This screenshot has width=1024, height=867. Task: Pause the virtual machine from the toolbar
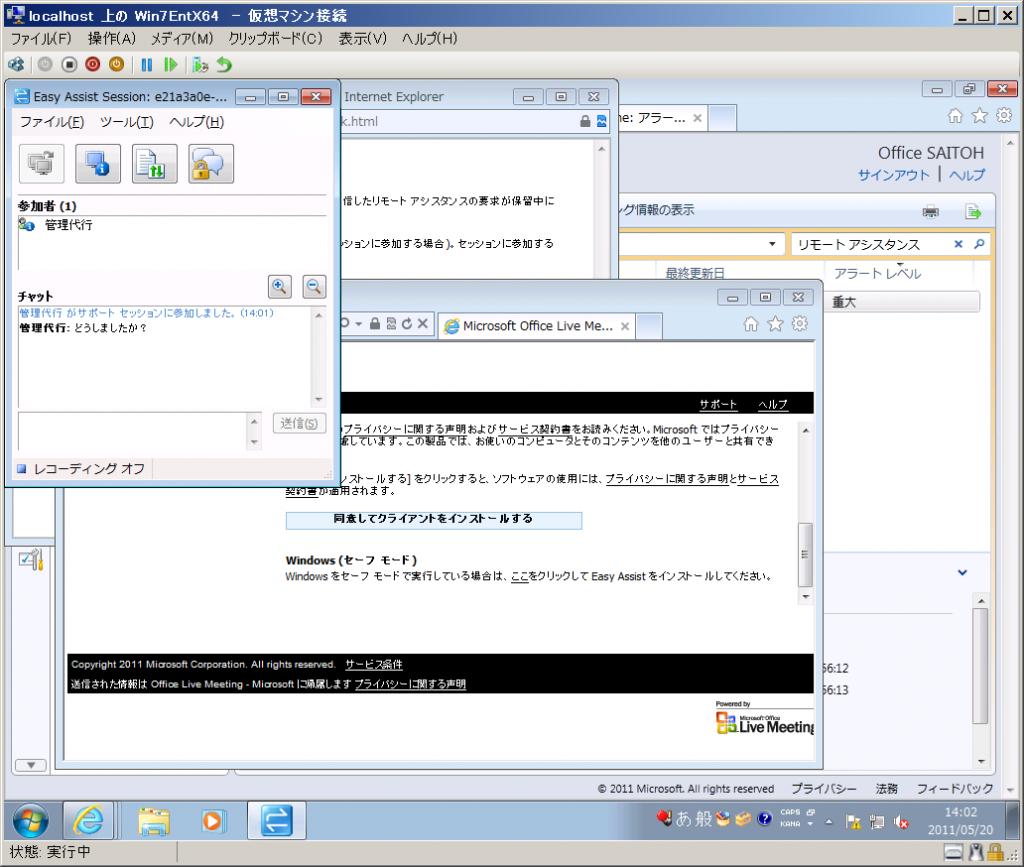point(146,64)
